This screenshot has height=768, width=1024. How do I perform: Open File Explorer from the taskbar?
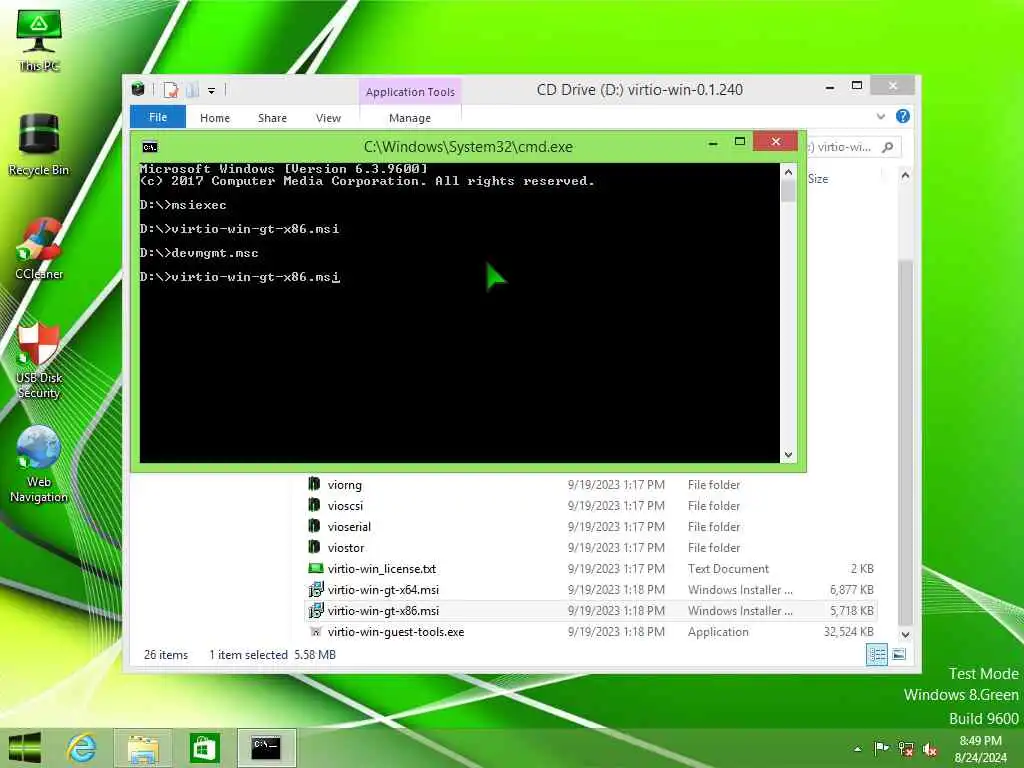(142, 748)
